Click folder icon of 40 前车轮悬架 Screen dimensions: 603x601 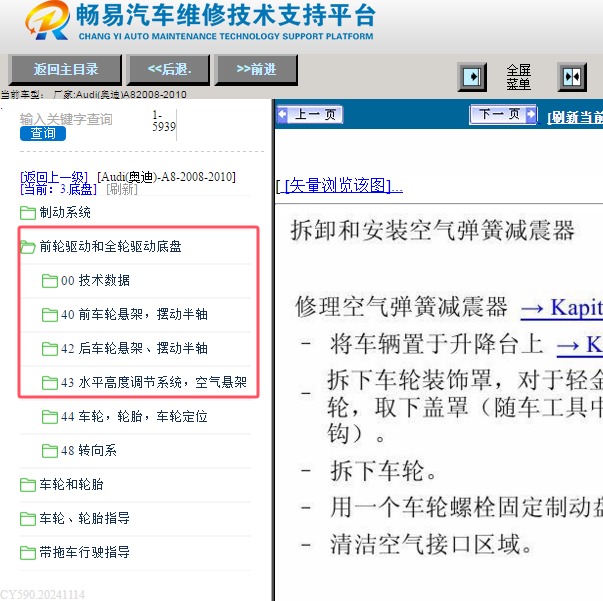[50, 315]
